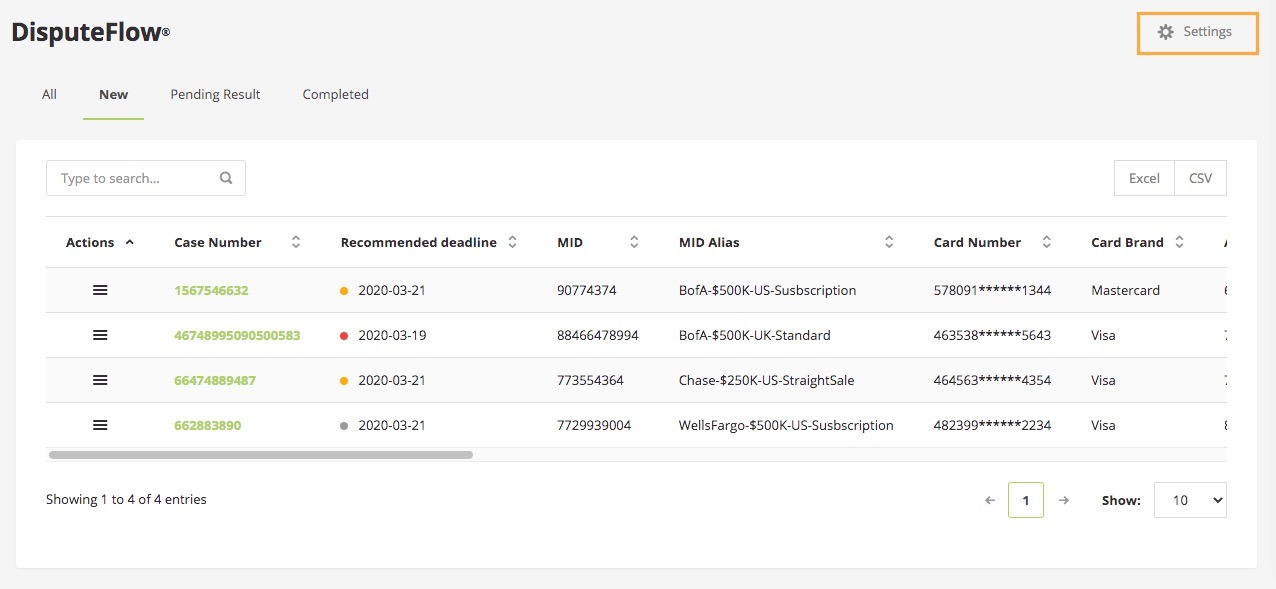Open the Pending Result tab

pos(214,93)
